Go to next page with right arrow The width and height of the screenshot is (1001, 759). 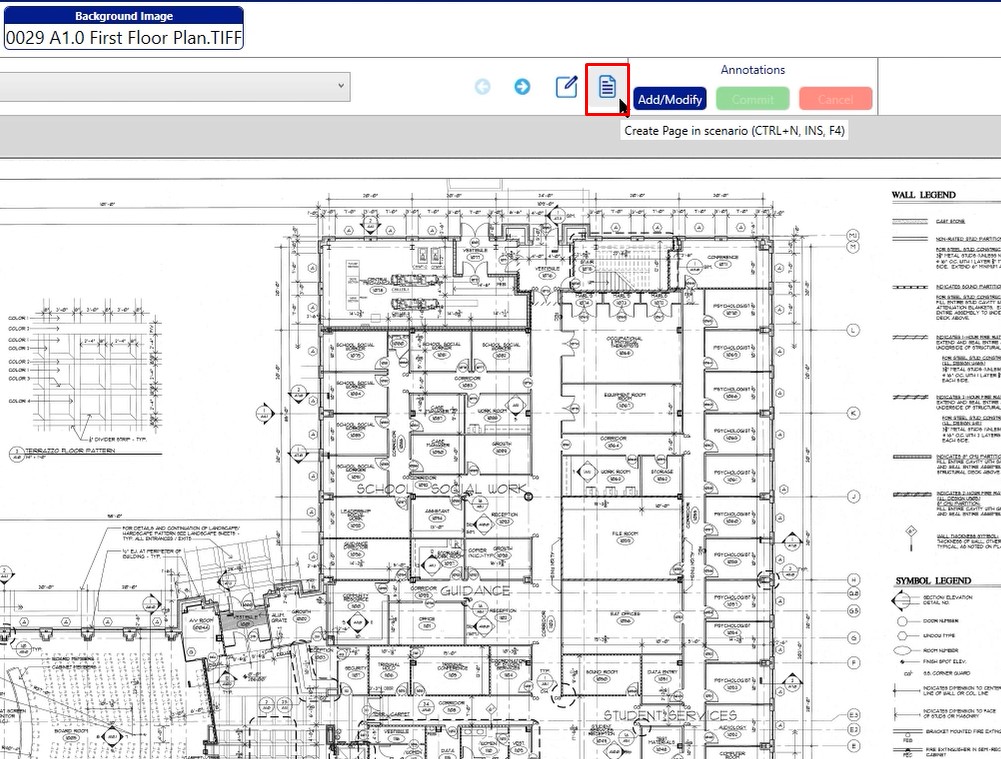tap(522, 87)
